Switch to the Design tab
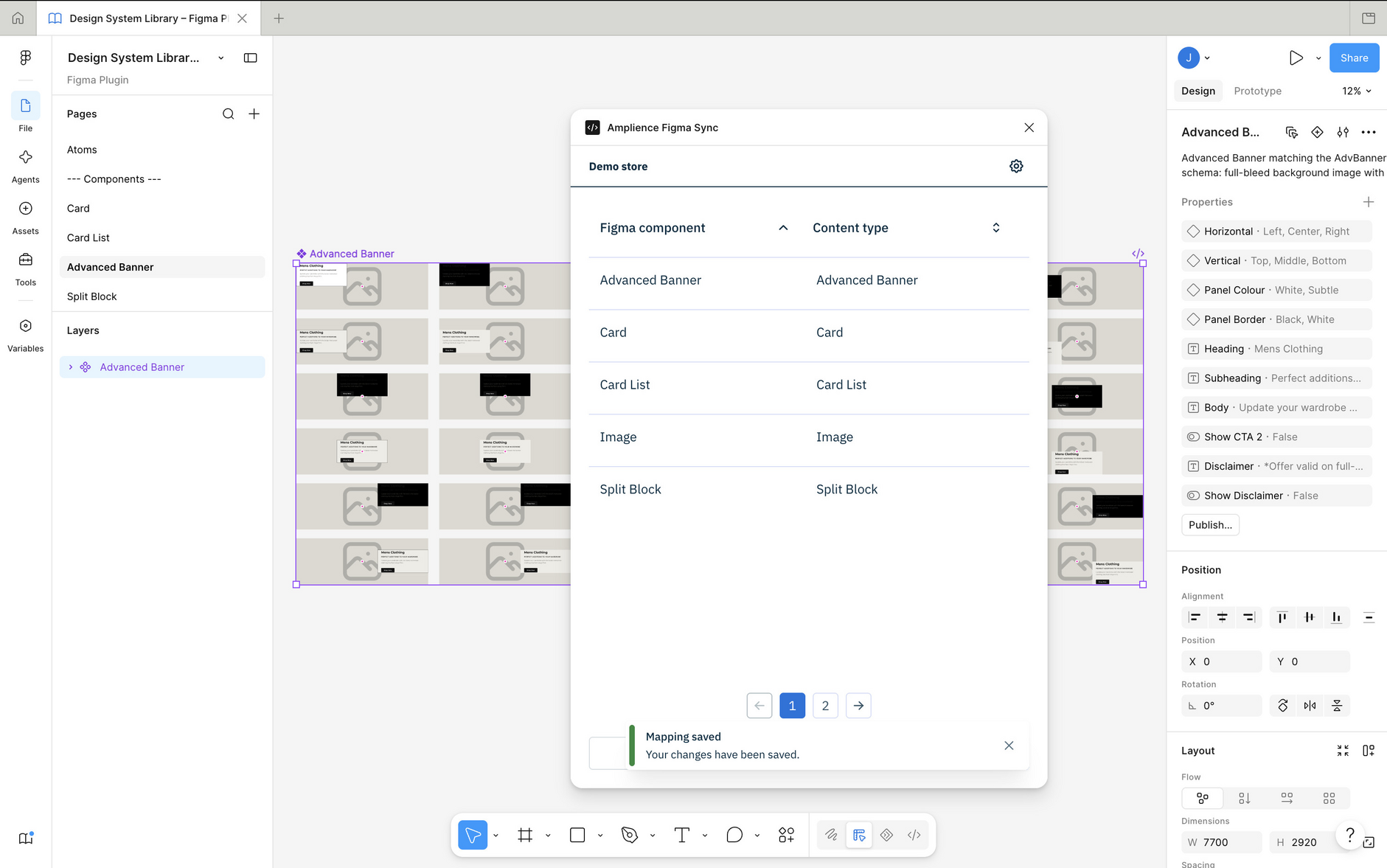 (x=1197, y=91)
